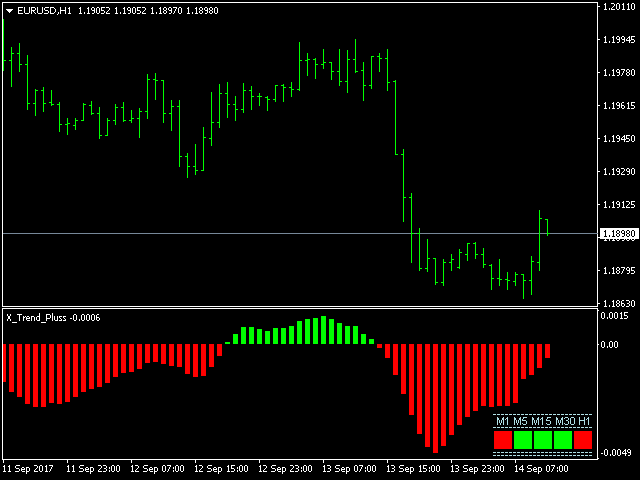Screen dimensions: 640x480
Task: Click the 13 Sep 15:00 time label
Action: click(413, 469)
